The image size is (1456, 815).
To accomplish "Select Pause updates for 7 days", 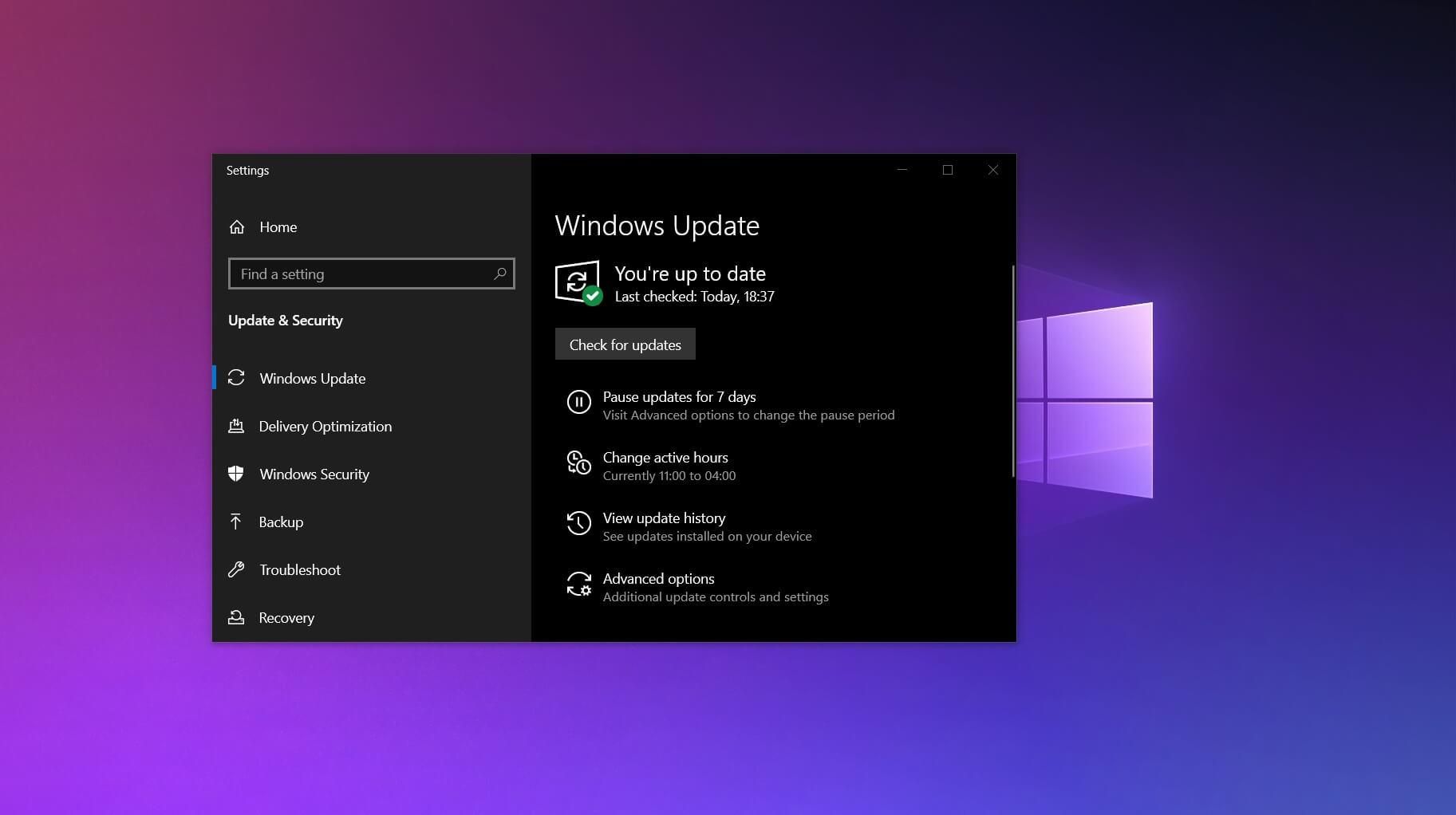I will pyautogui.click(x=679, y=396).
